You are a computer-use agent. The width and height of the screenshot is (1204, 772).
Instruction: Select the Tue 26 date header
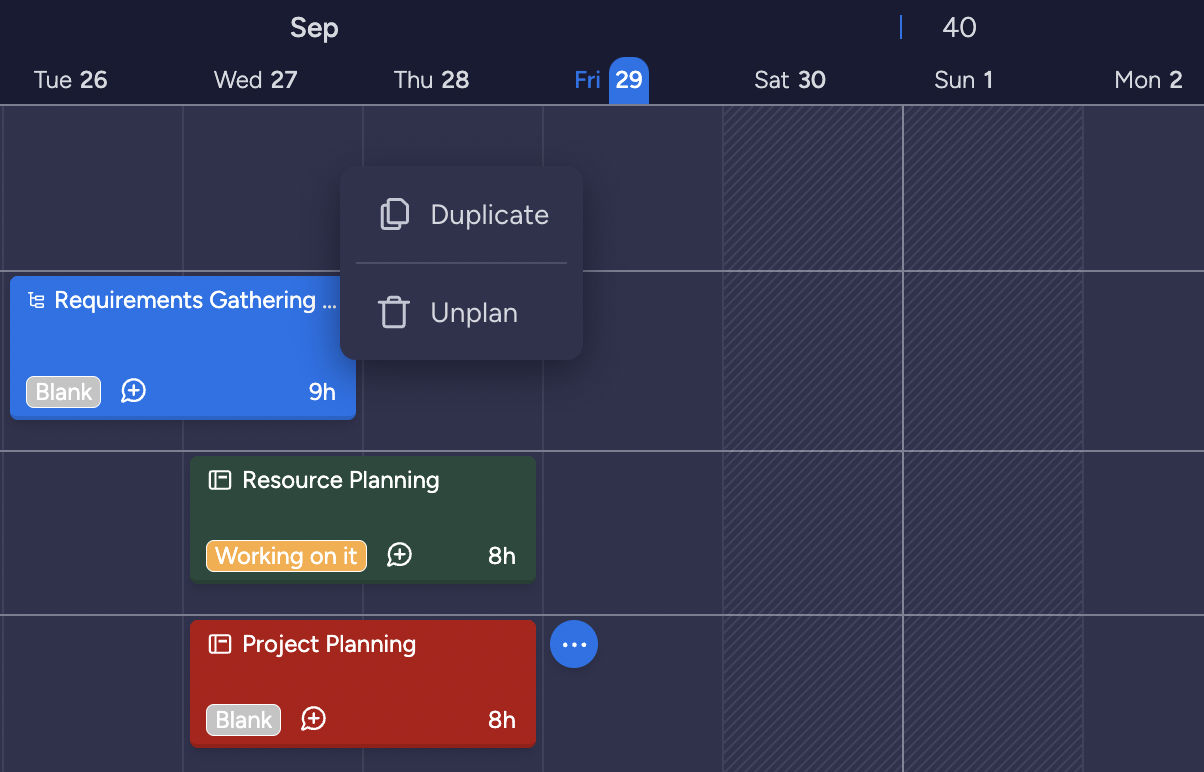click(70, 80)
